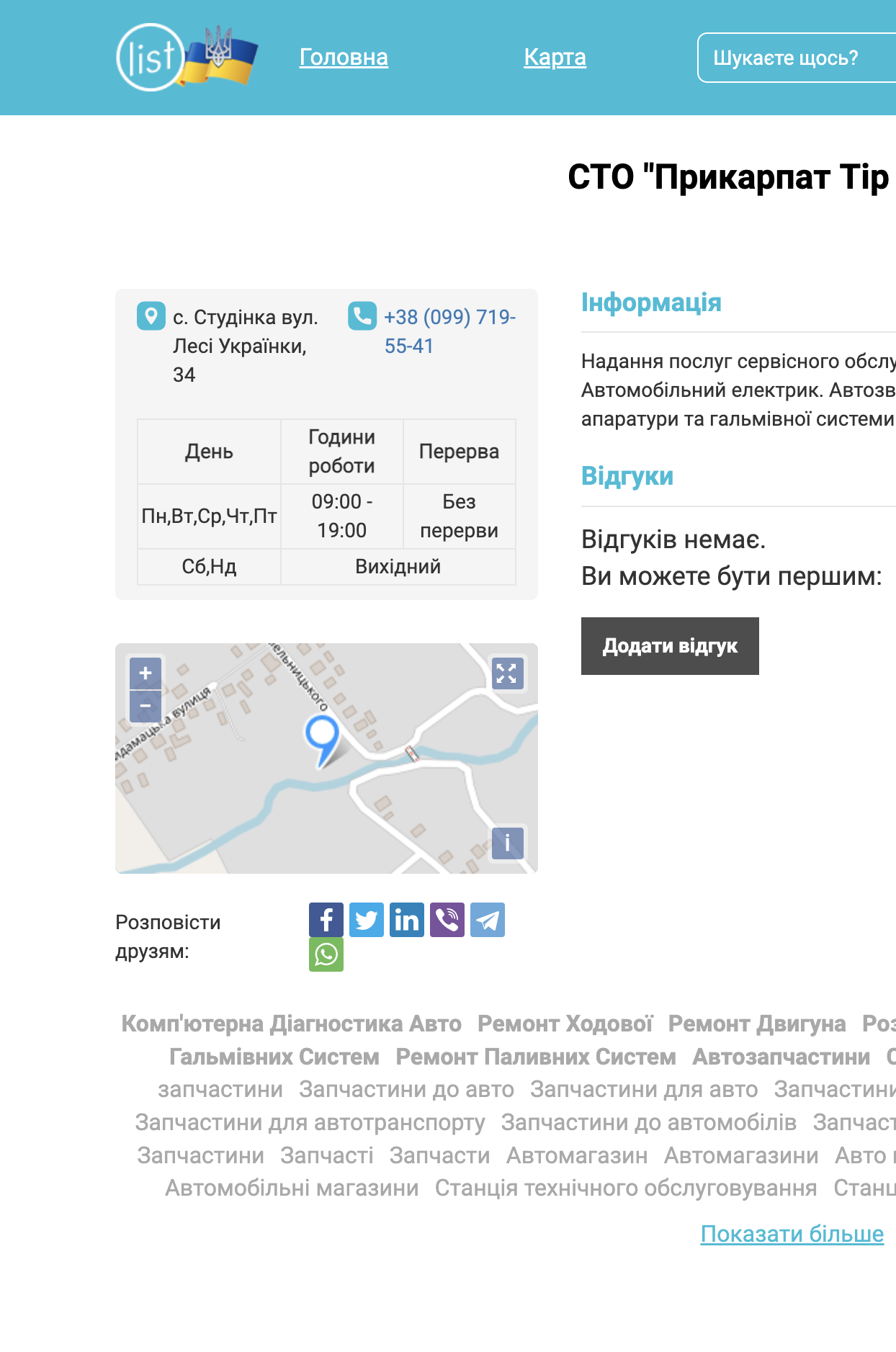
Task: Open Запчастини до автомобілів tag
Action: pos(649,1122)
